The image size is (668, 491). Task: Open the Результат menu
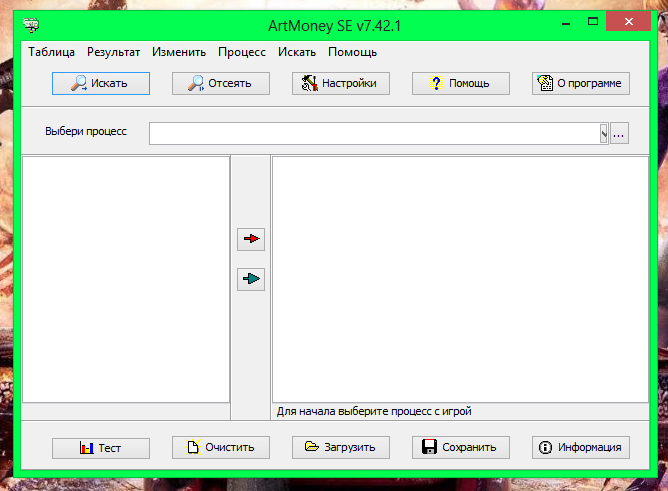(113, 52)
